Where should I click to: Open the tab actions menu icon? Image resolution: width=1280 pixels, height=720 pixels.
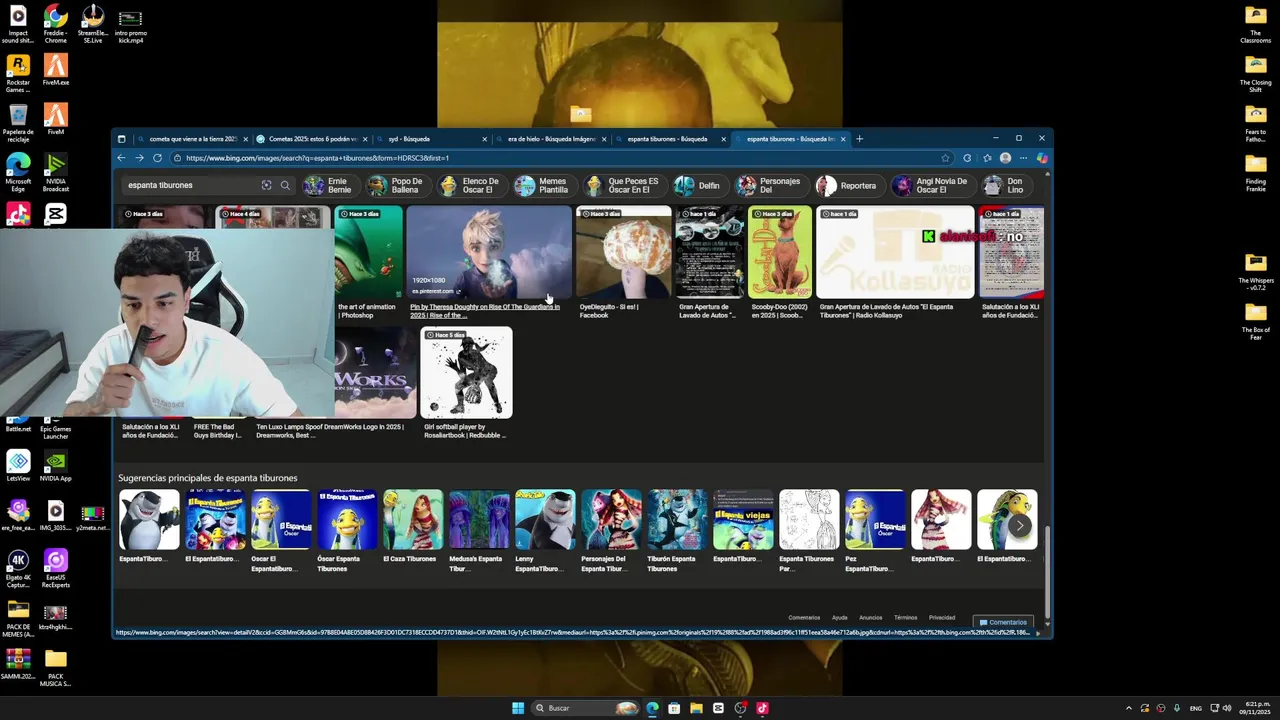121,139
